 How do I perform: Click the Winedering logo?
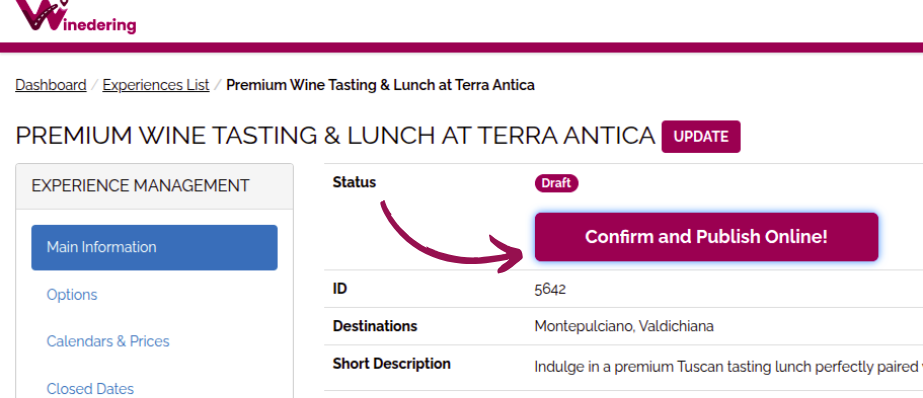coord(75,16)
